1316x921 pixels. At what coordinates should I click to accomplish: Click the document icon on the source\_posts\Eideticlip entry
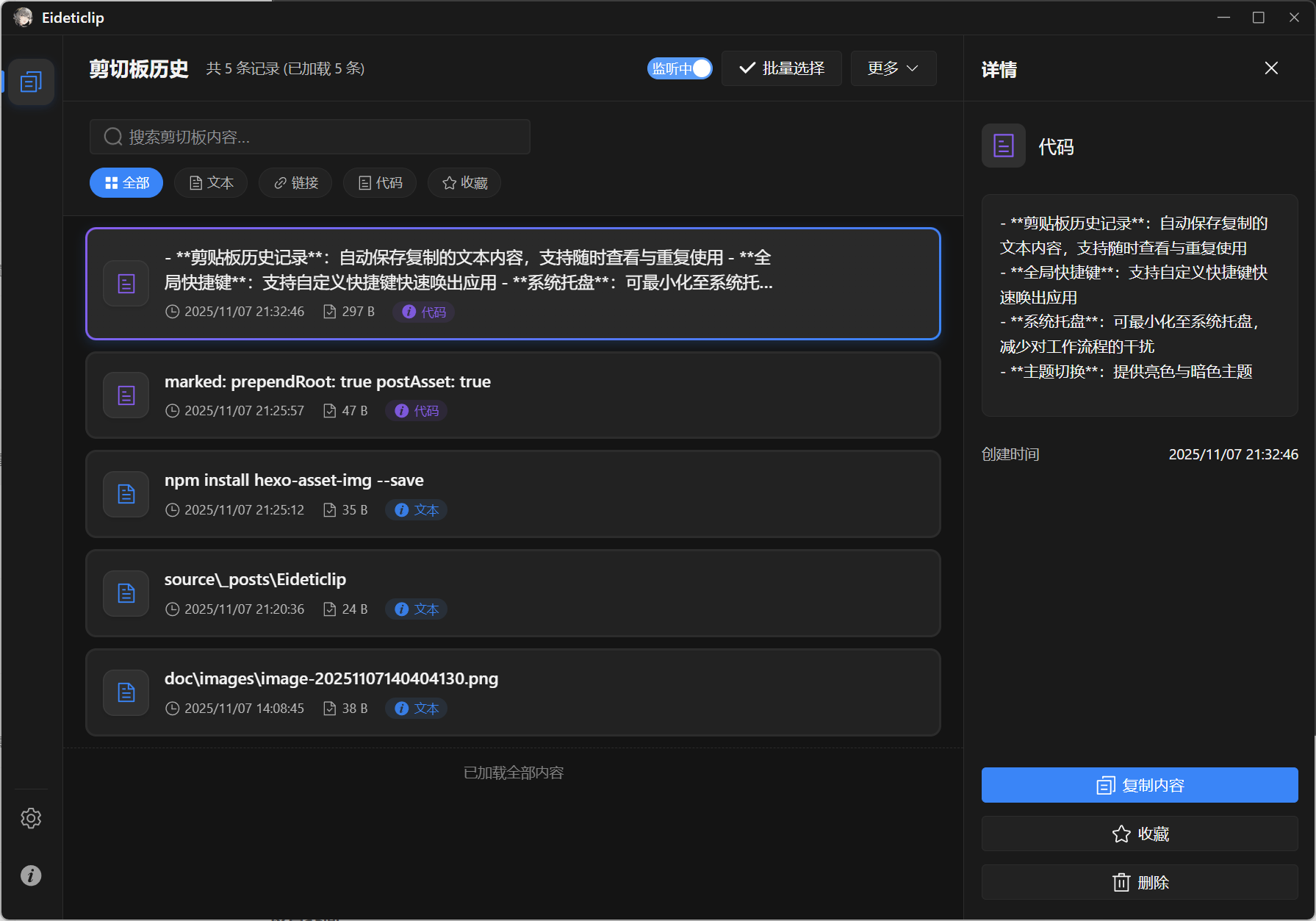[x=126, y=593]
